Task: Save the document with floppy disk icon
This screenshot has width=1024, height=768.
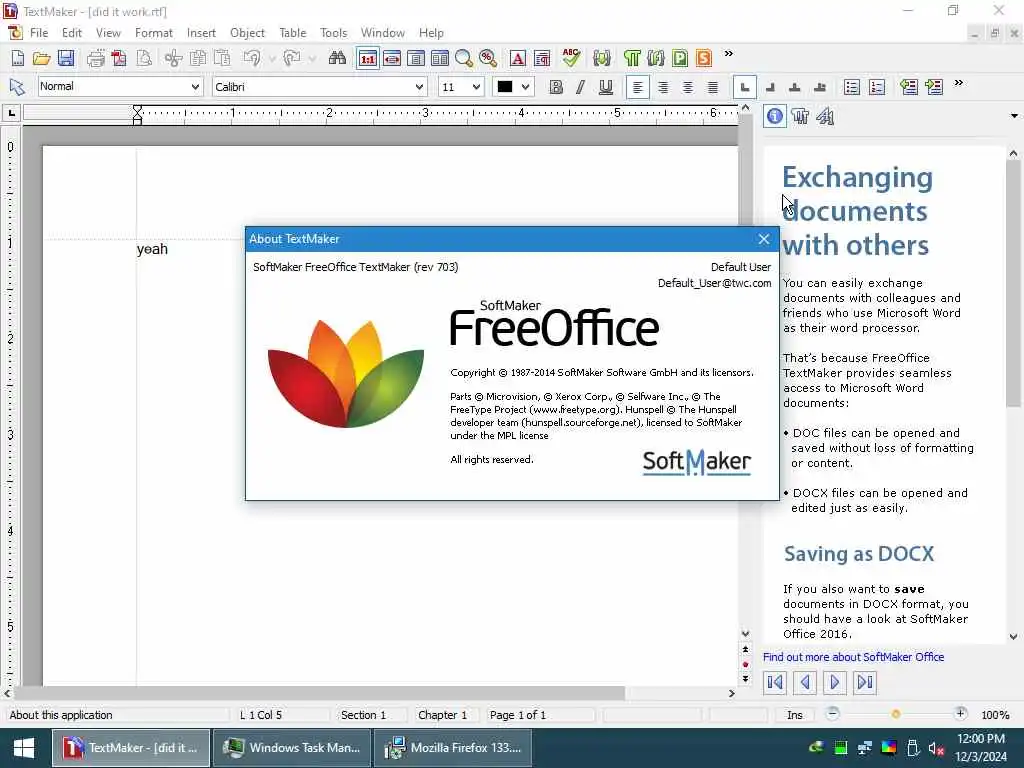Action: [x=66, y=58]
